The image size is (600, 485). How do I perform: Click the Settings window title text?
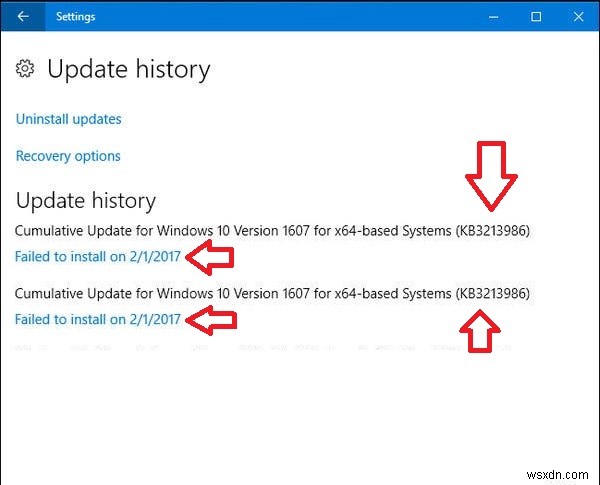[x=75, y=17]
